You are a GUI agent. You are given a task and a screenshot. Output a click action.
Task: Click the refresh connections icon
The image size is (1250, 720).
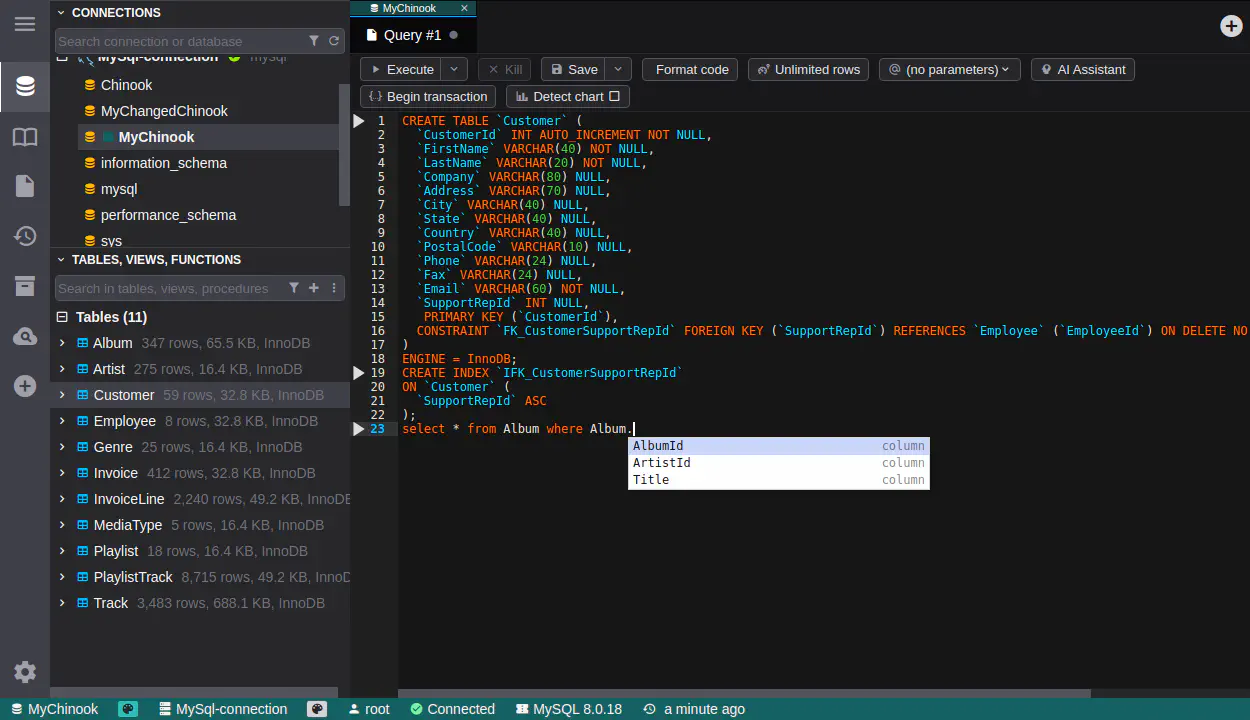click(x=334, y=41)
